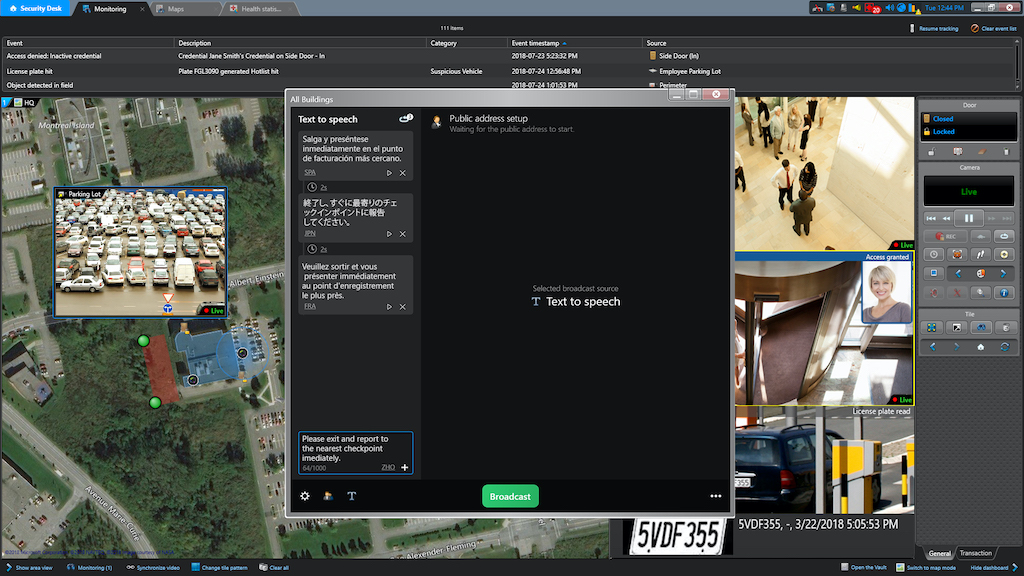Remove the Japanese text-to-speech message
1024x576 pixels.
tap(403, 234)
